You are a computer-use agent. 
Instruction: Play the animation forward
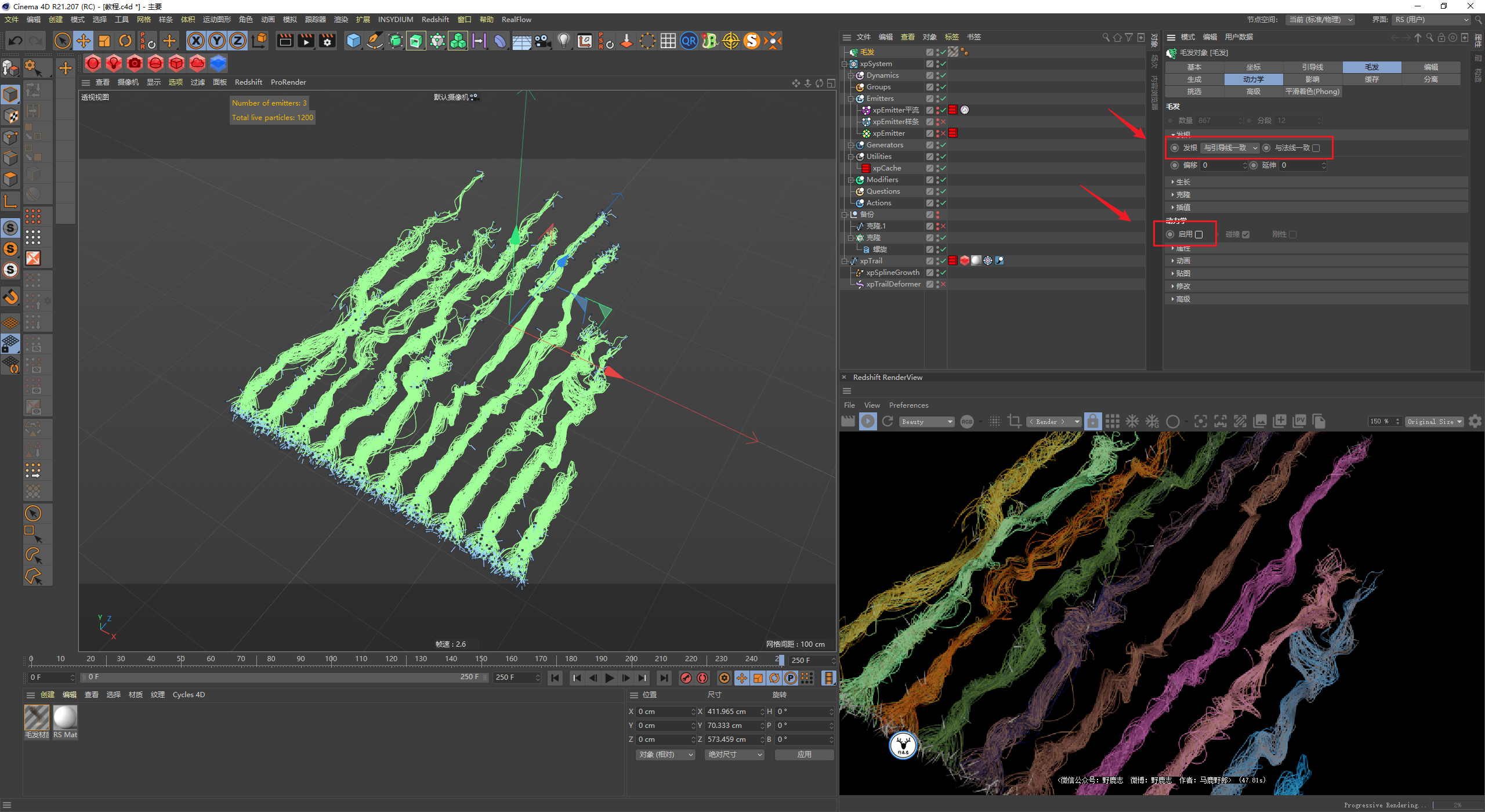pos(609,678)
